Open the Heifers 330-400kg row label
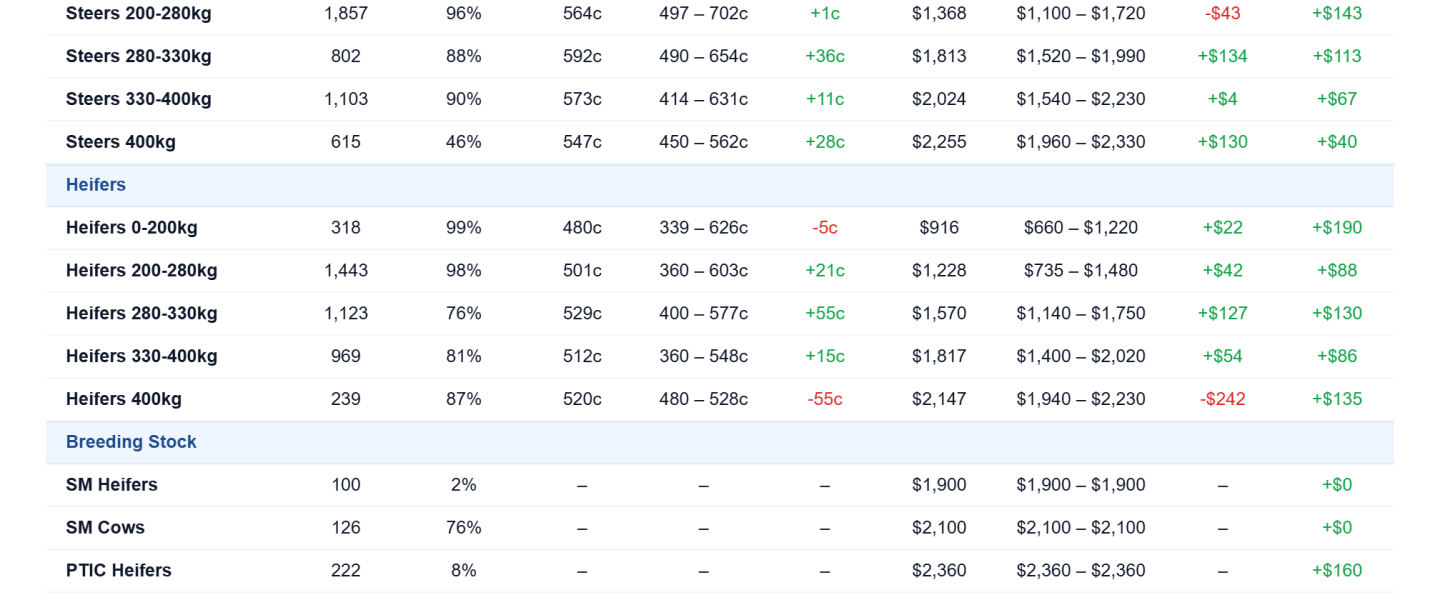 pyautogui.click(x=142, y=357)
